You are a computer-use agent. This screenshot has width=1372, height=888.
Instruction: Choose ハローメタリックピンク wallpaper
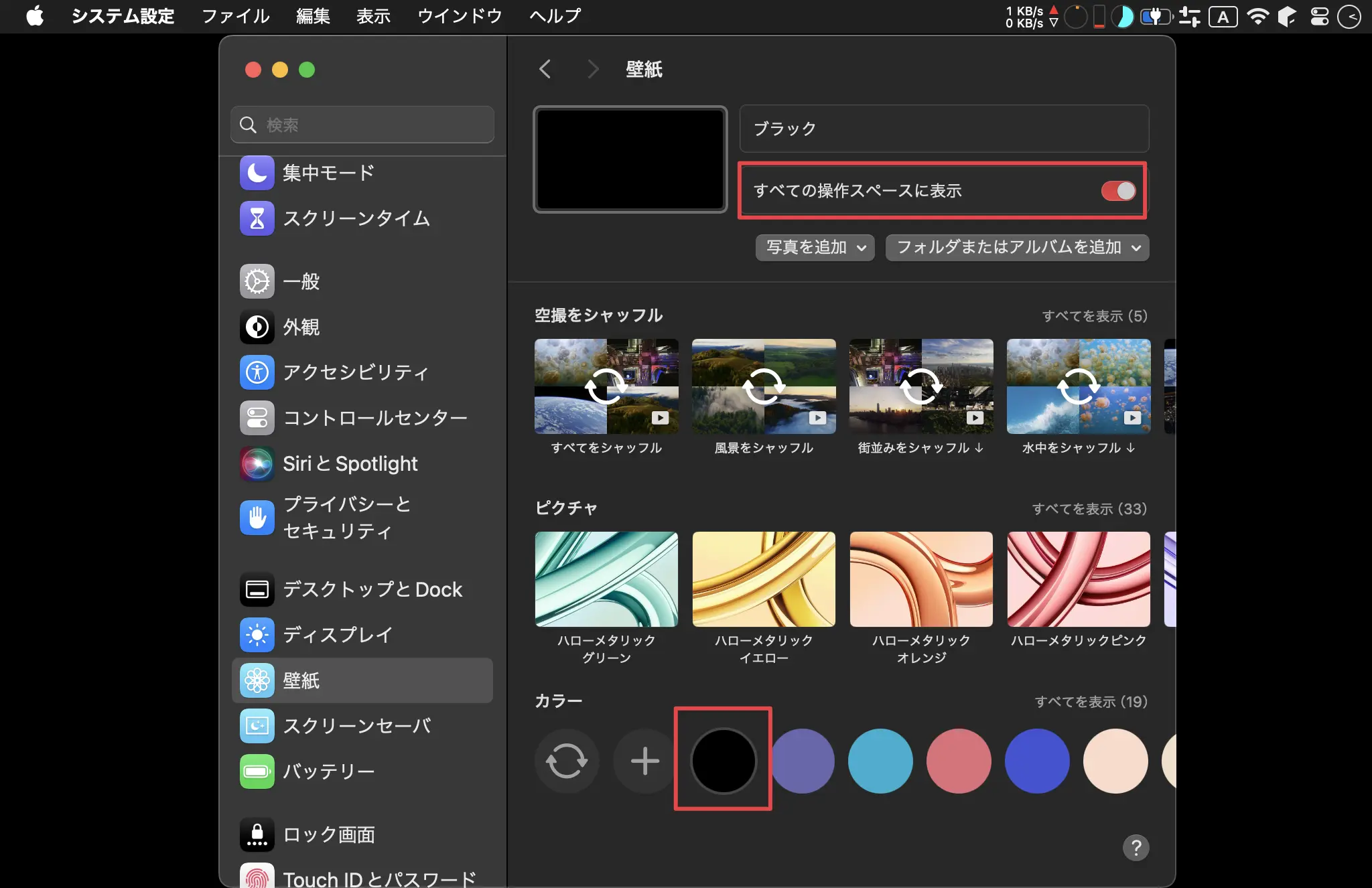point(1079,579)
